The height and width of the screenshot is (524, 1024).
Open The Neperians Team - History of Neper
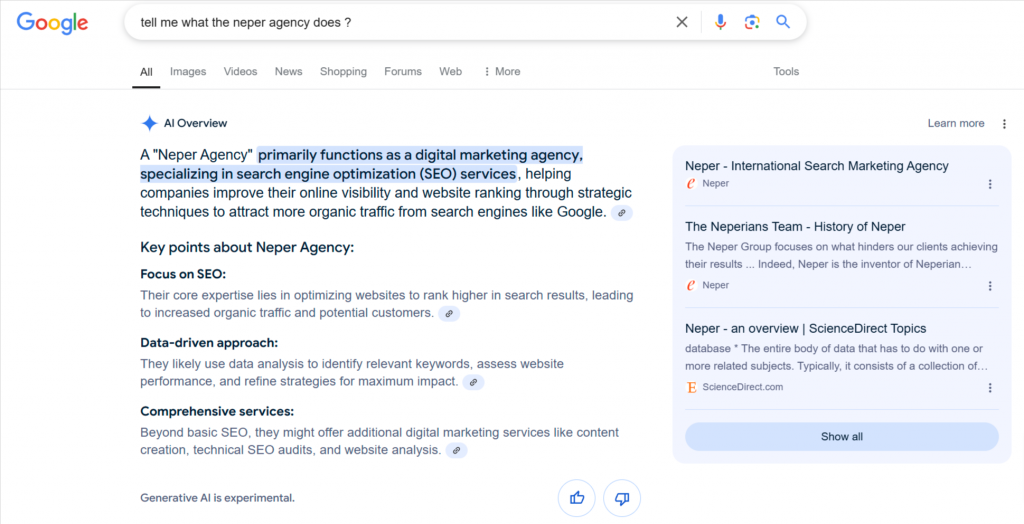795,227
